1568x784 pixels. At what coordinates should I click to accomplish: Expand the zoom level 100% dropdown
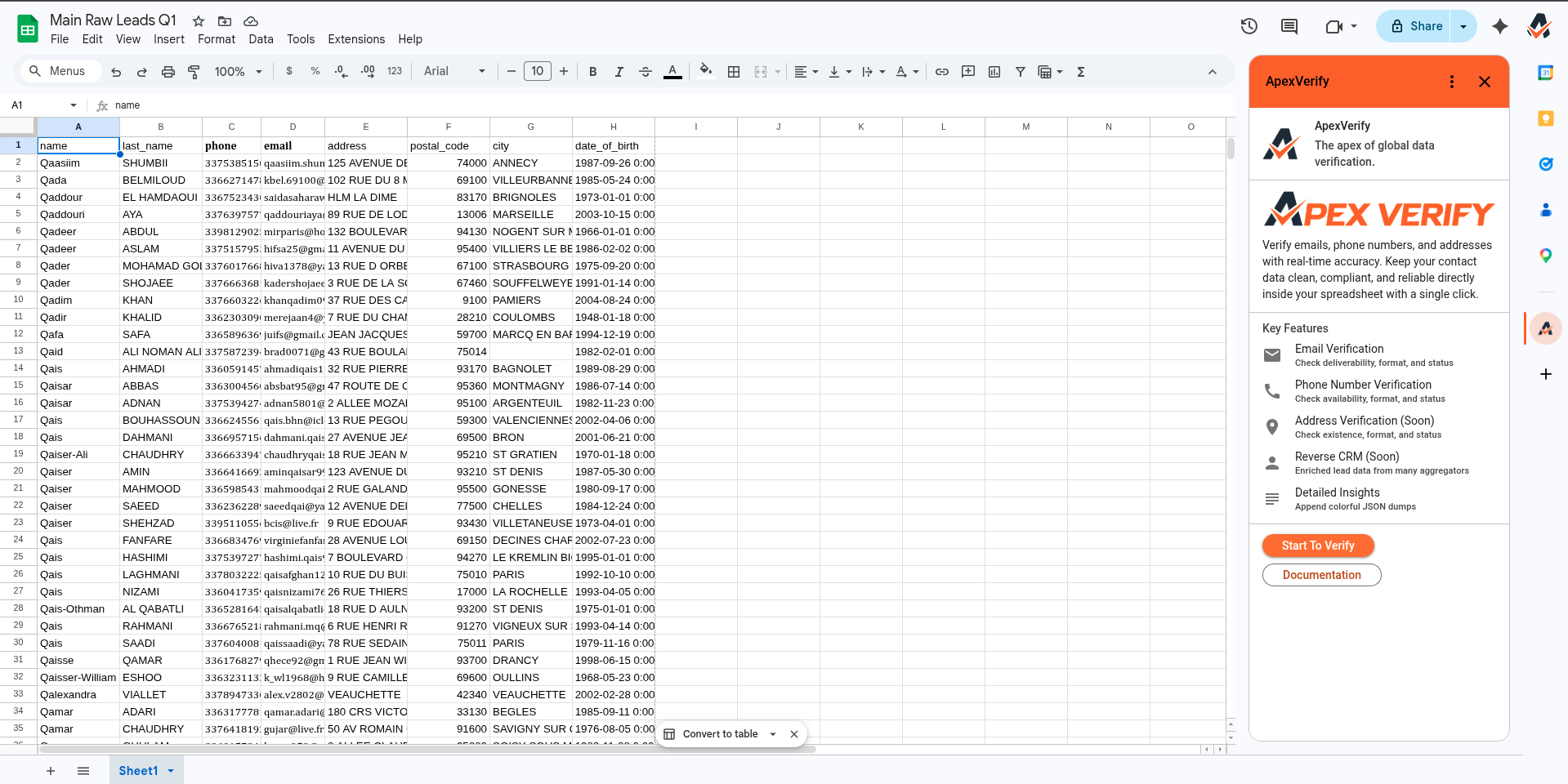click(238, 72)
